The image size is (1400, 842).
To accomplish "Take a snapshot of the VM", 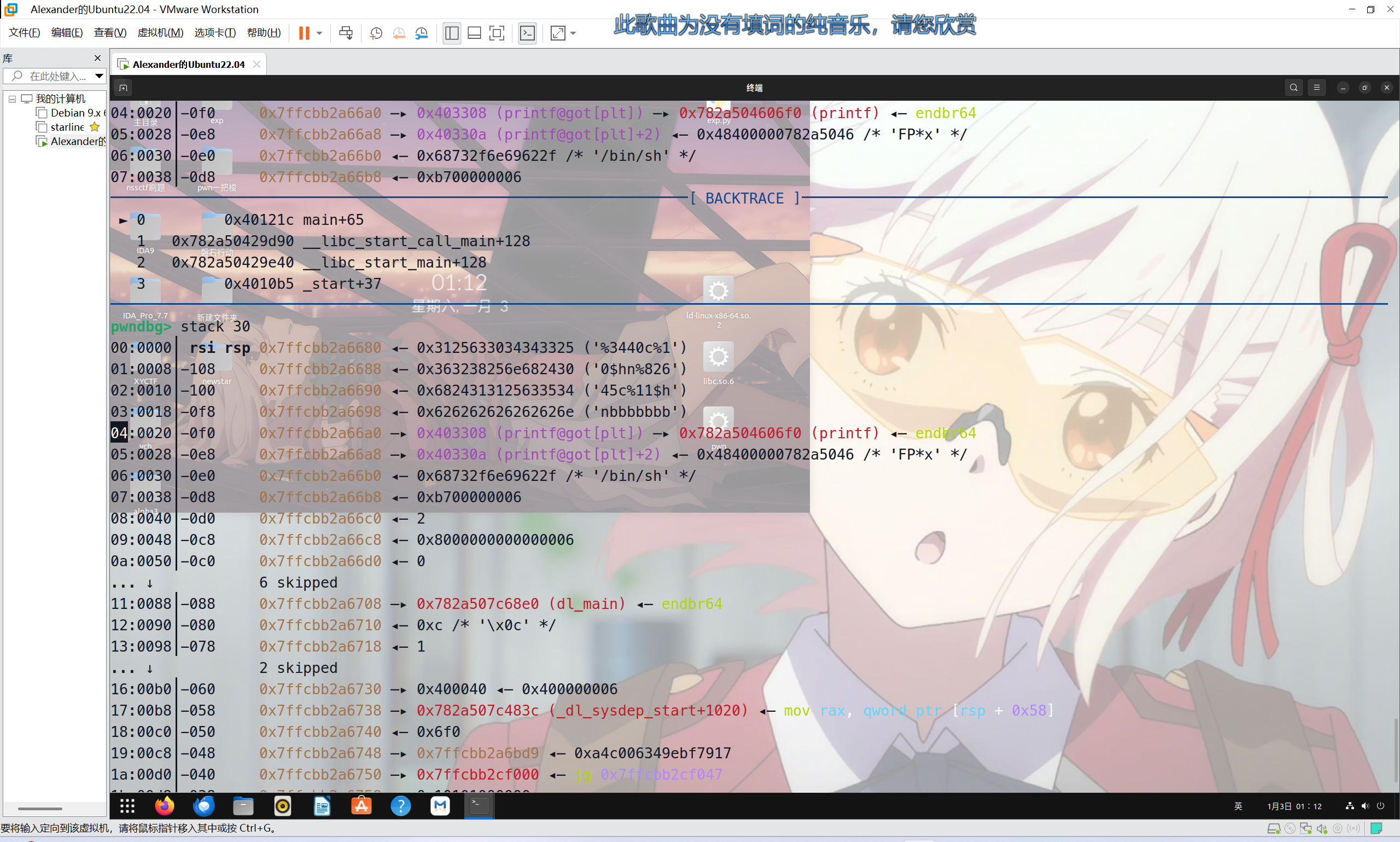I will (x=375, y=33).
